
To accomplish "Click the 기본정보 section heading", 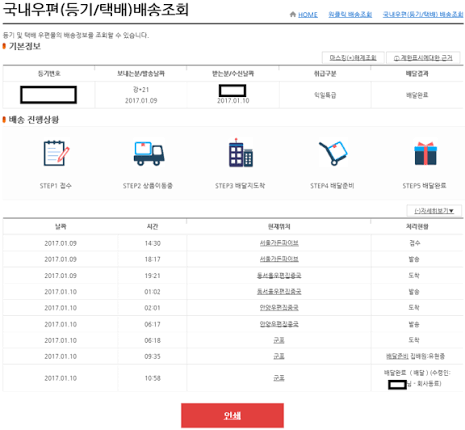I will (x=25, y=46).
